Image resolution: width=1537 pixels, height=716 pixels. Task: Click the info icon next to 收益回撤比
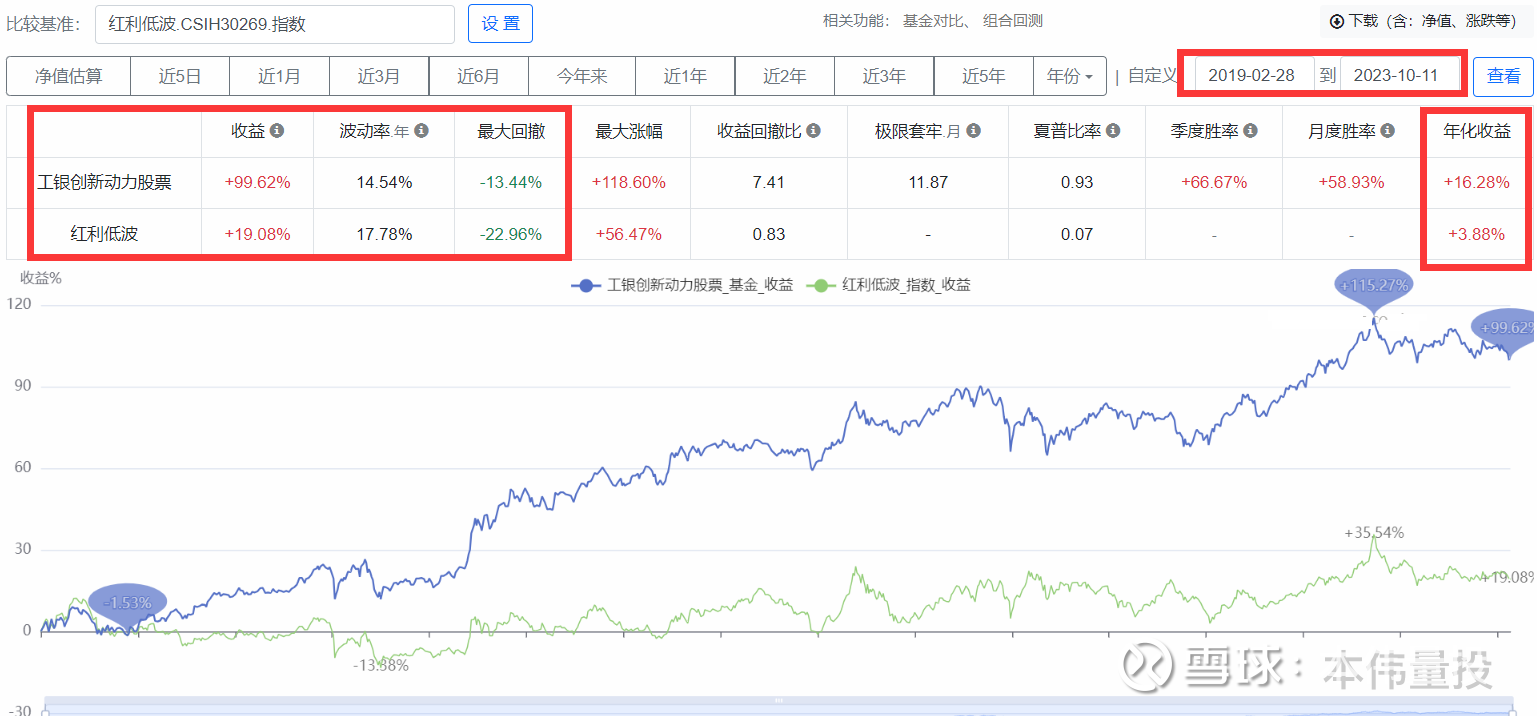[813, 131]
